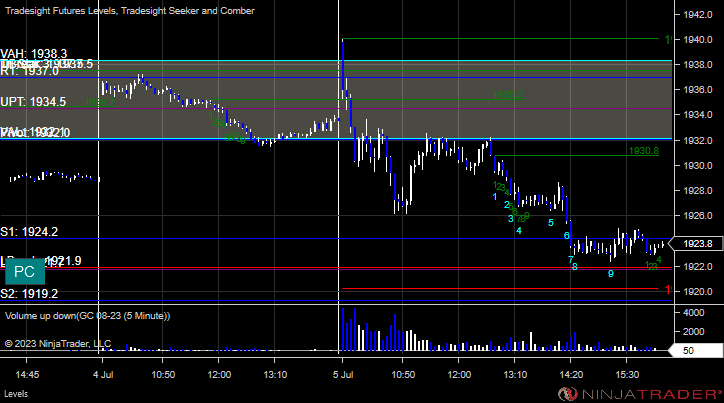Click the 1928.0 price axis label
Image resolution: width=724 pixels, height=403 pixels.
[698, 190]
